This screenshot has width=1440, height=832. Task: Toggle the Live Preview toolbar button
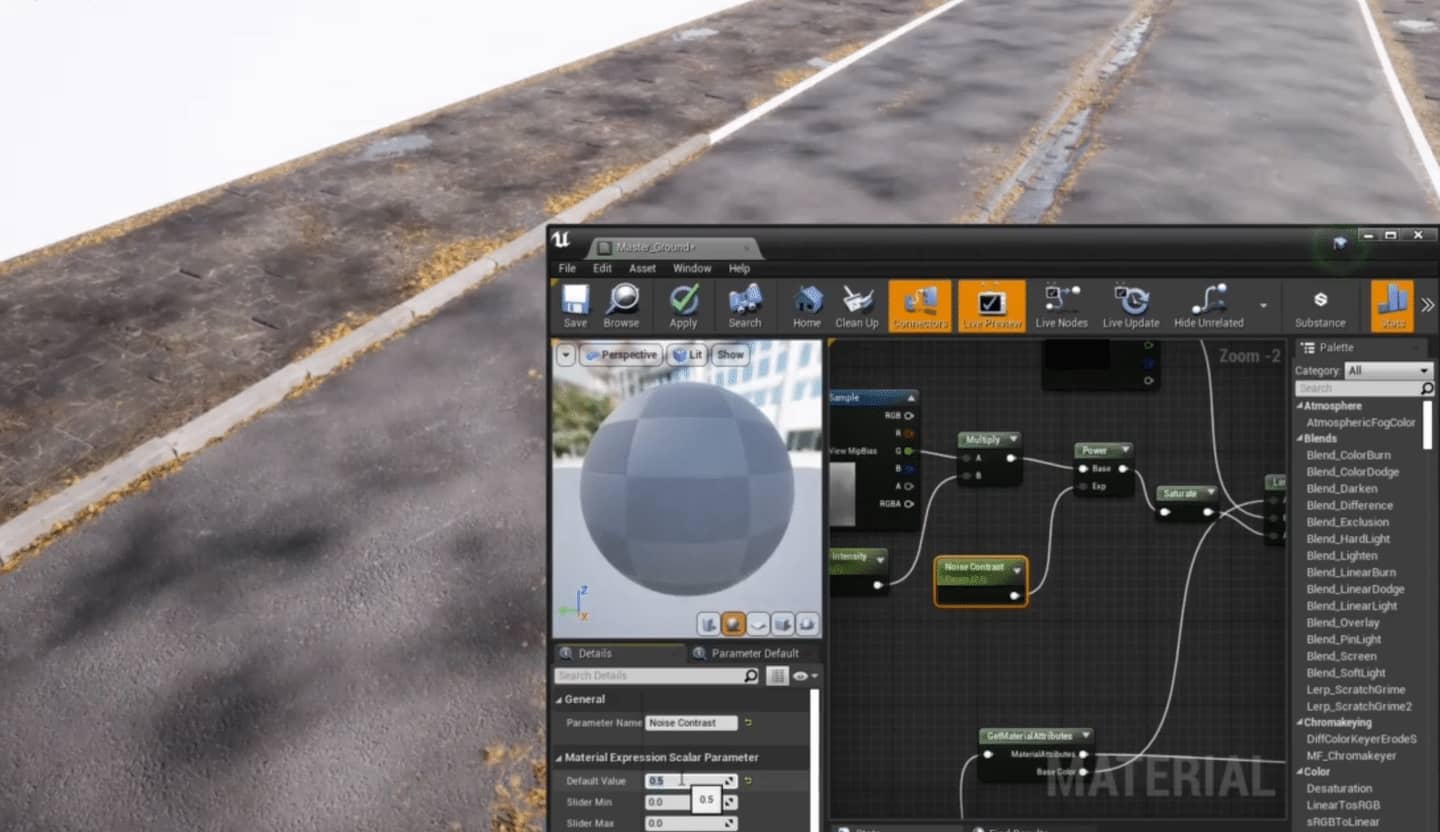coord(992,305)
